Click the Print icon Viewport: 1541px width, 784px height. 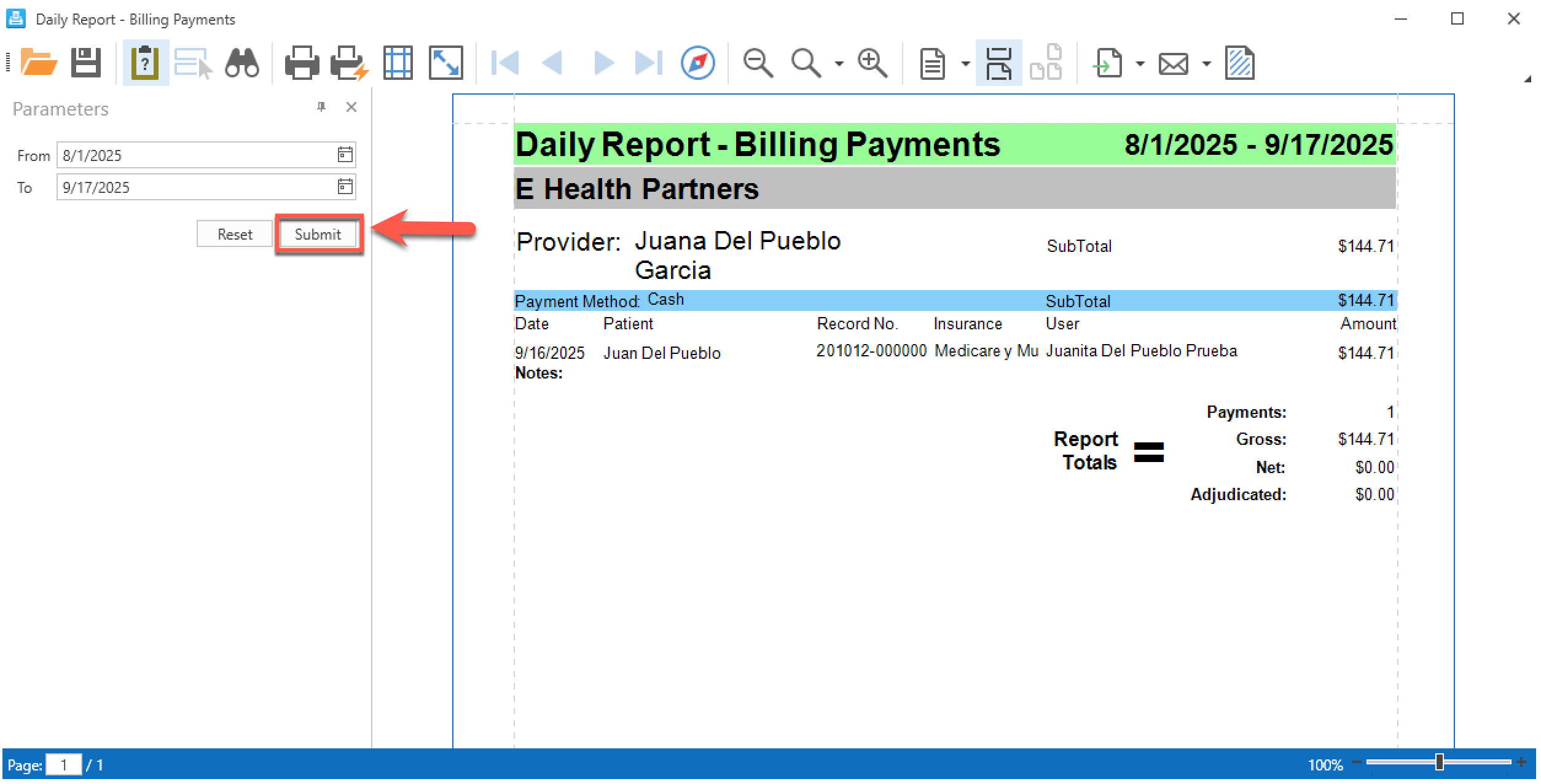[302, 63]
